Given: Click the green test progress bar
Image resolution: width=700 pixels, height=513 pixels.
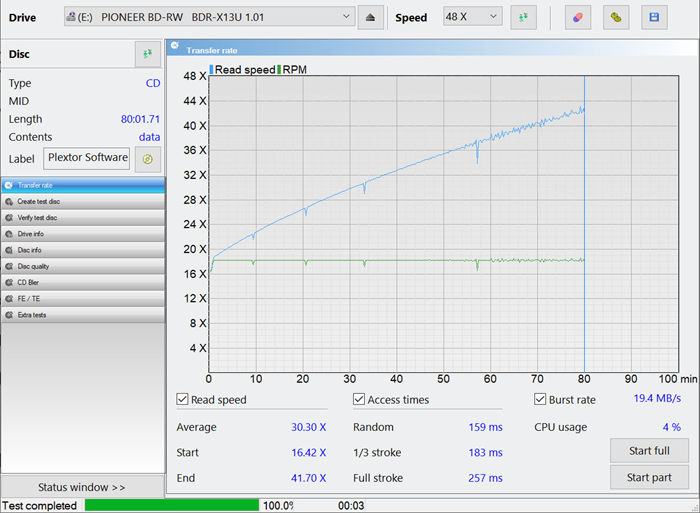Looking at the screenshot, I should tap(171, 505).
